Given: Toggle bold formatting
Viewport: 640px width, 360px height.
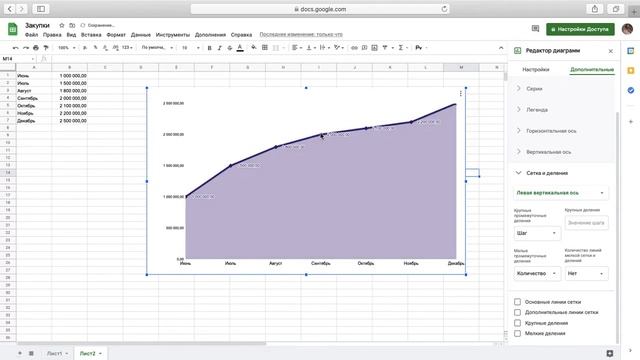Looking at the screenshot, I should (209, 48).
